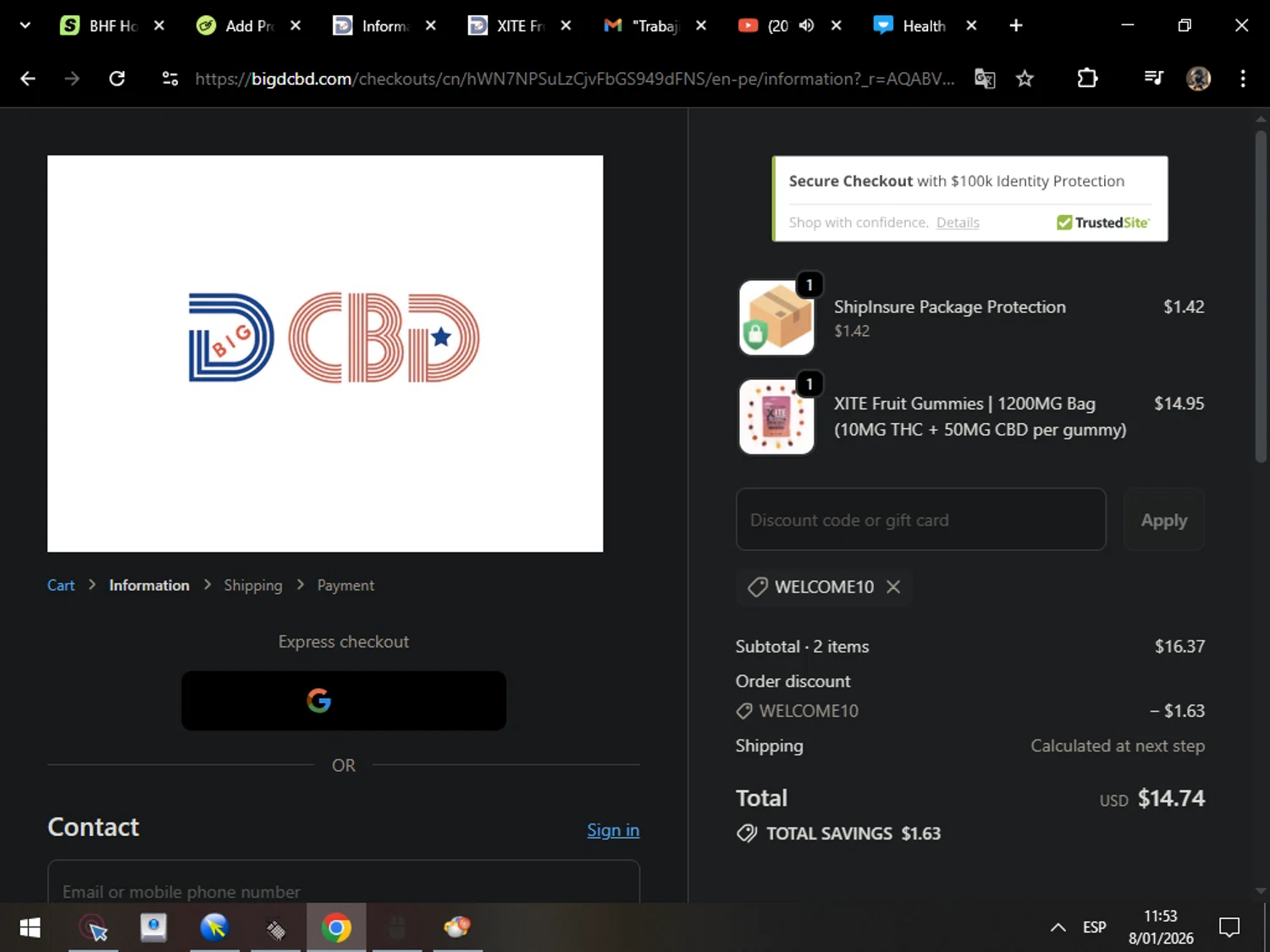
Task: Select total amount $14.74
Action: pos(1171,798)
